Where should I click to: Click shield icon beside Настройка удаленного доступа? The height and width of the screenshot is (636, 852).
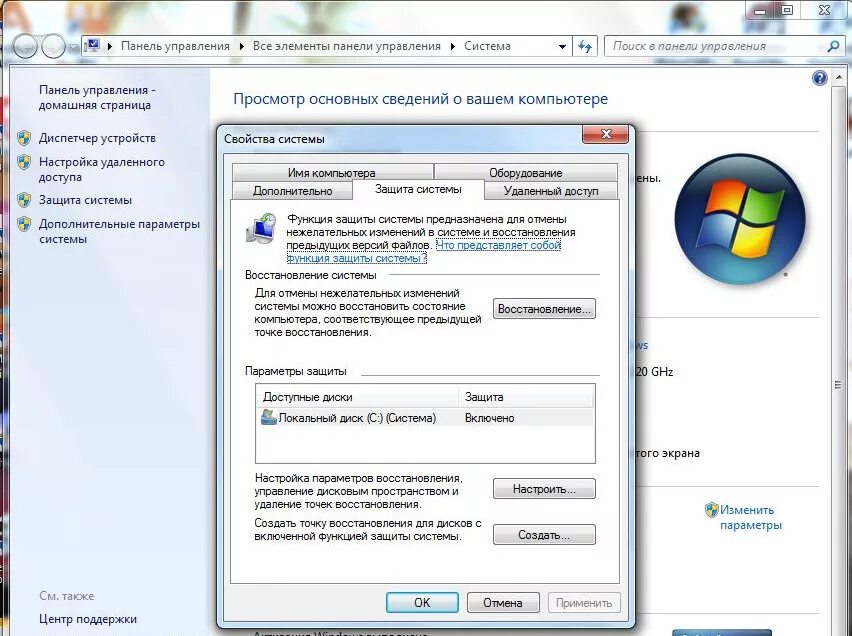(24, 162)
